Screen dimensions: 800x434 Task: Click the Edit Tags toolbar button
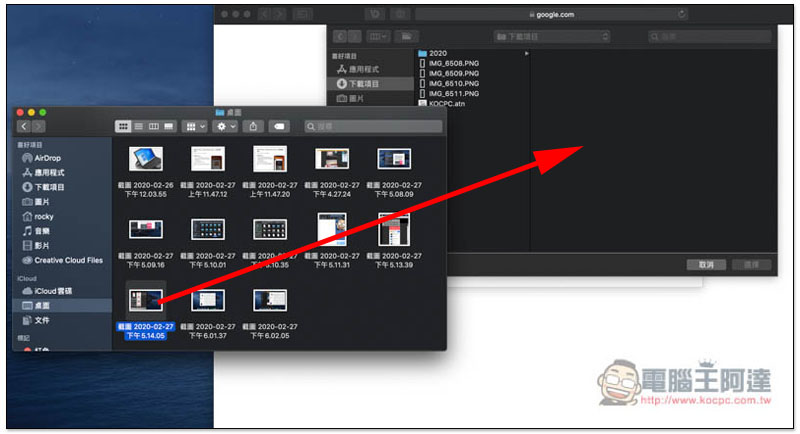point(279,126)
